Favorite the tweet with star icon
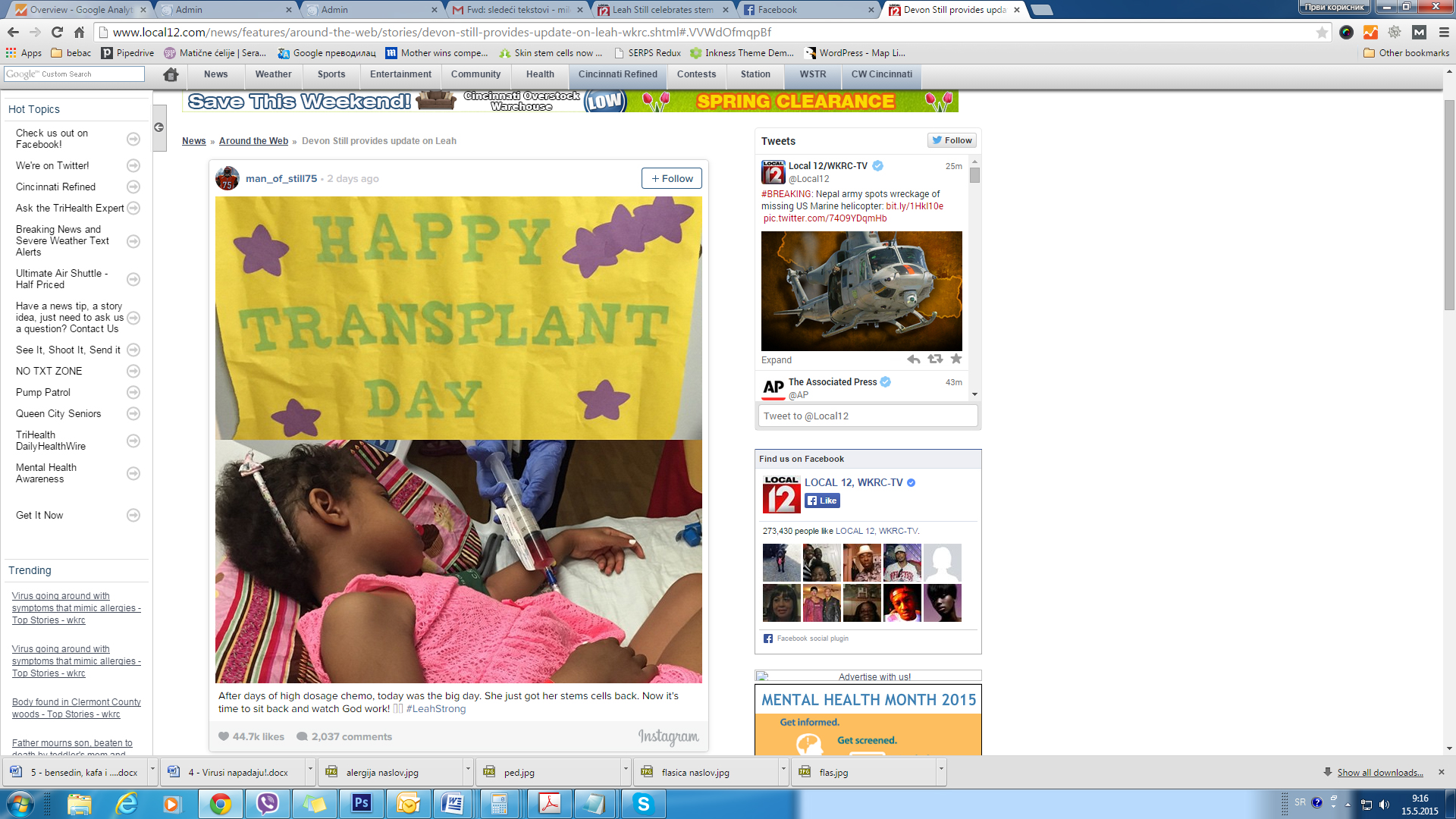Viewport: 1456px width, 819px height. pyautogui.click(x=955, y=359)
